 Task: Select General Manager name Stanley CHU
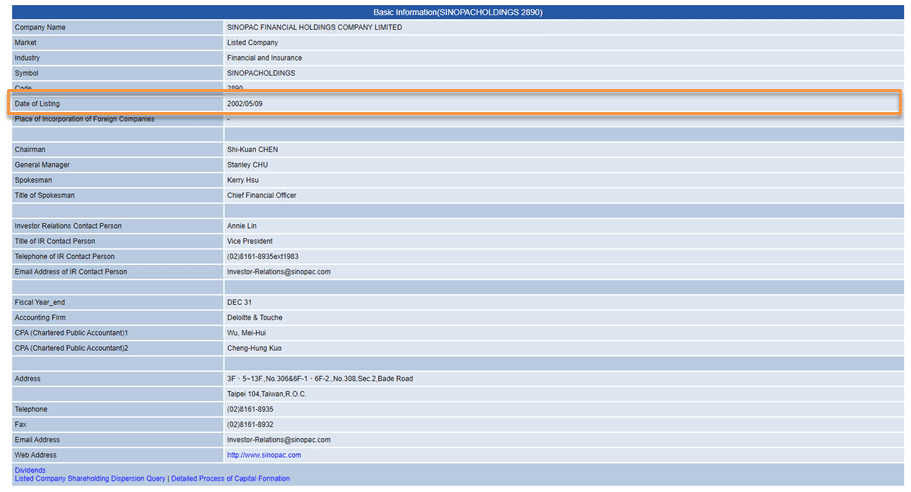[x=248, y=165]
